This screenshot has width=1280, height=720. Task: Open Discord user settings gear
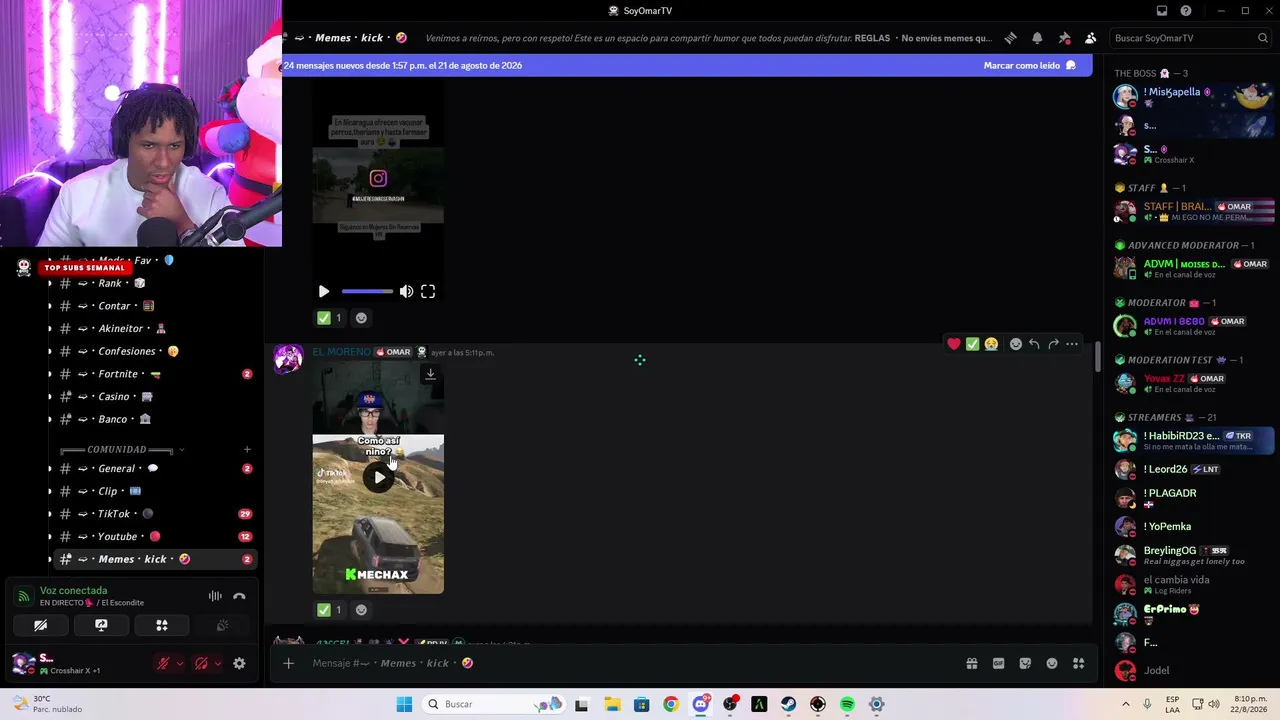pos(239,663)
